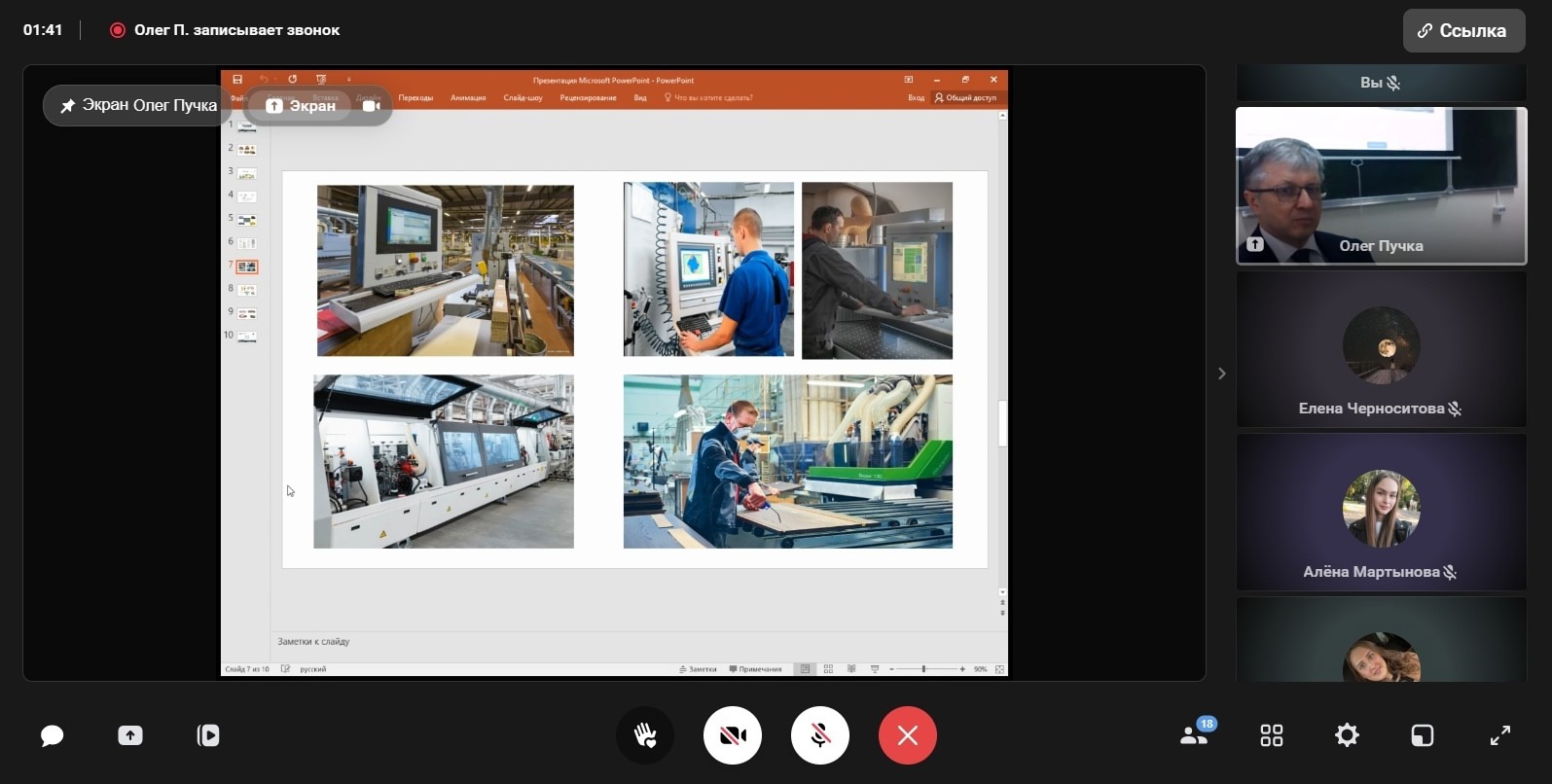Viewport: 1552px width, 784px height.
Task: Click zoom out minus in status bar
Action: pos(891,669)
